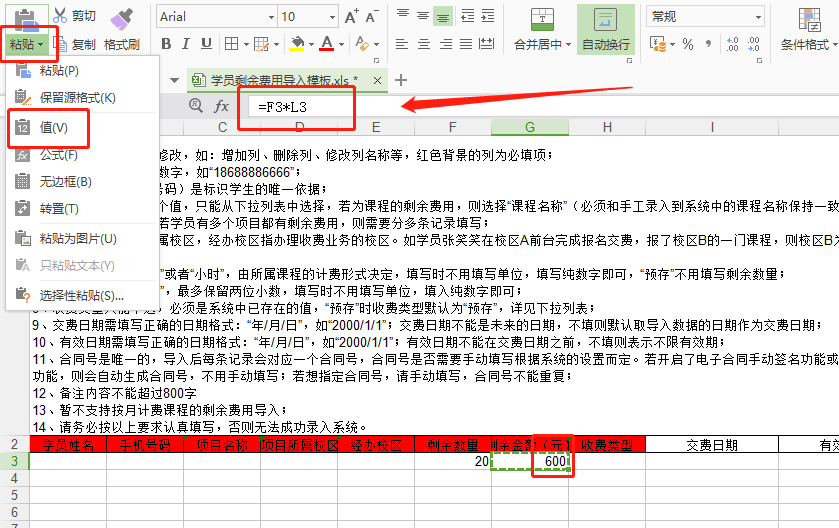Justify text alignment
The image size is (839, 528).
tap(466, 44)
